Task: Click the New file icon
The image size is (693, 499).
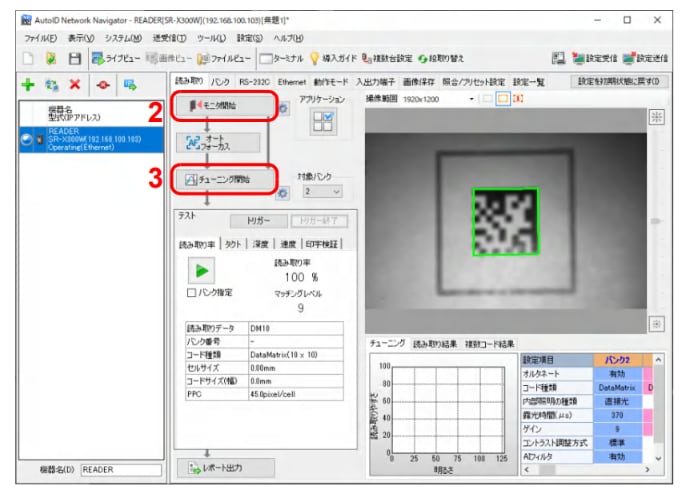Action: pos(28,58)
